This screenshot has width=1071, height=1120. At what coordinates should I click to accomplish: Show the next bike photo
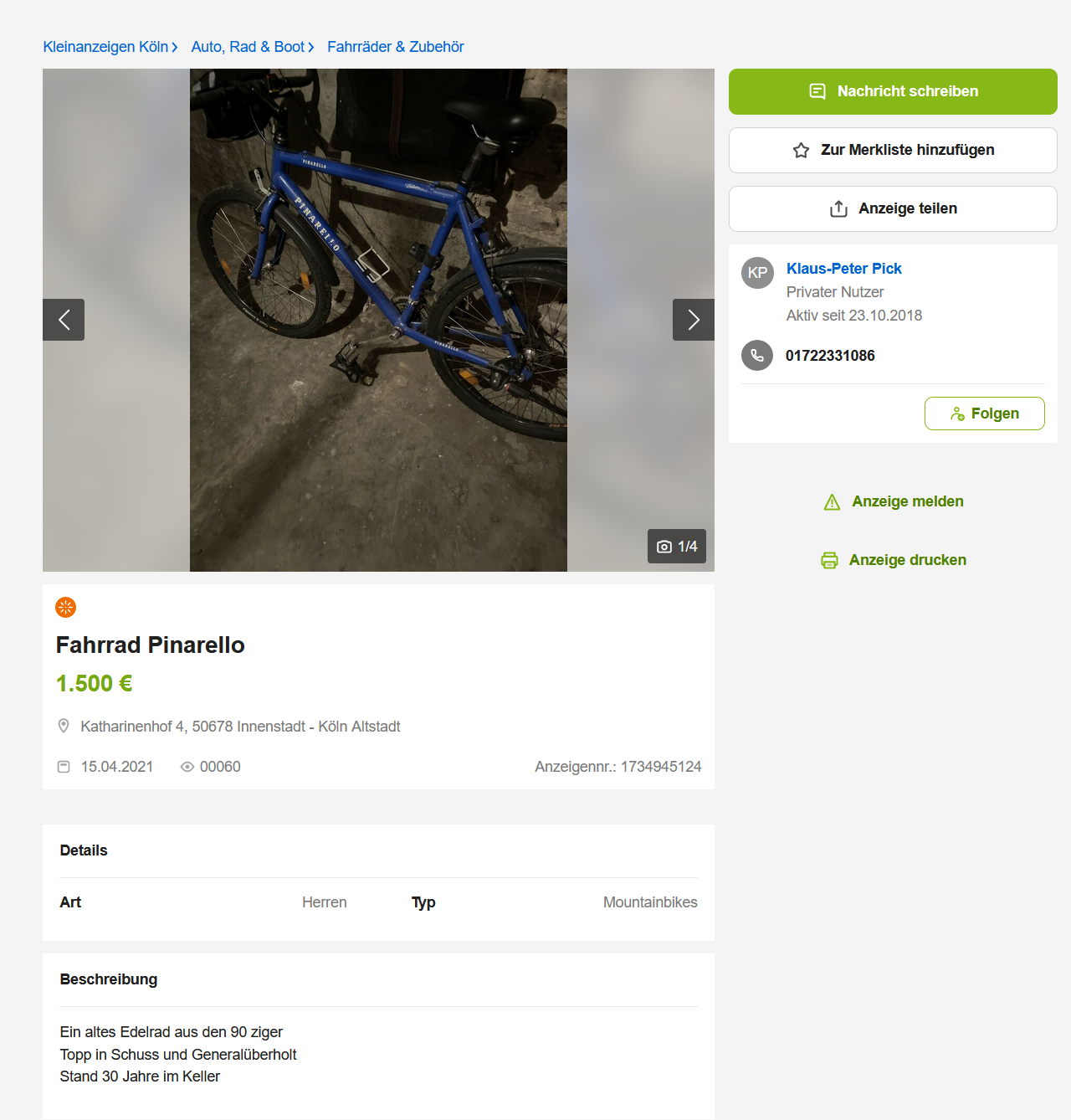click(693, 320)
